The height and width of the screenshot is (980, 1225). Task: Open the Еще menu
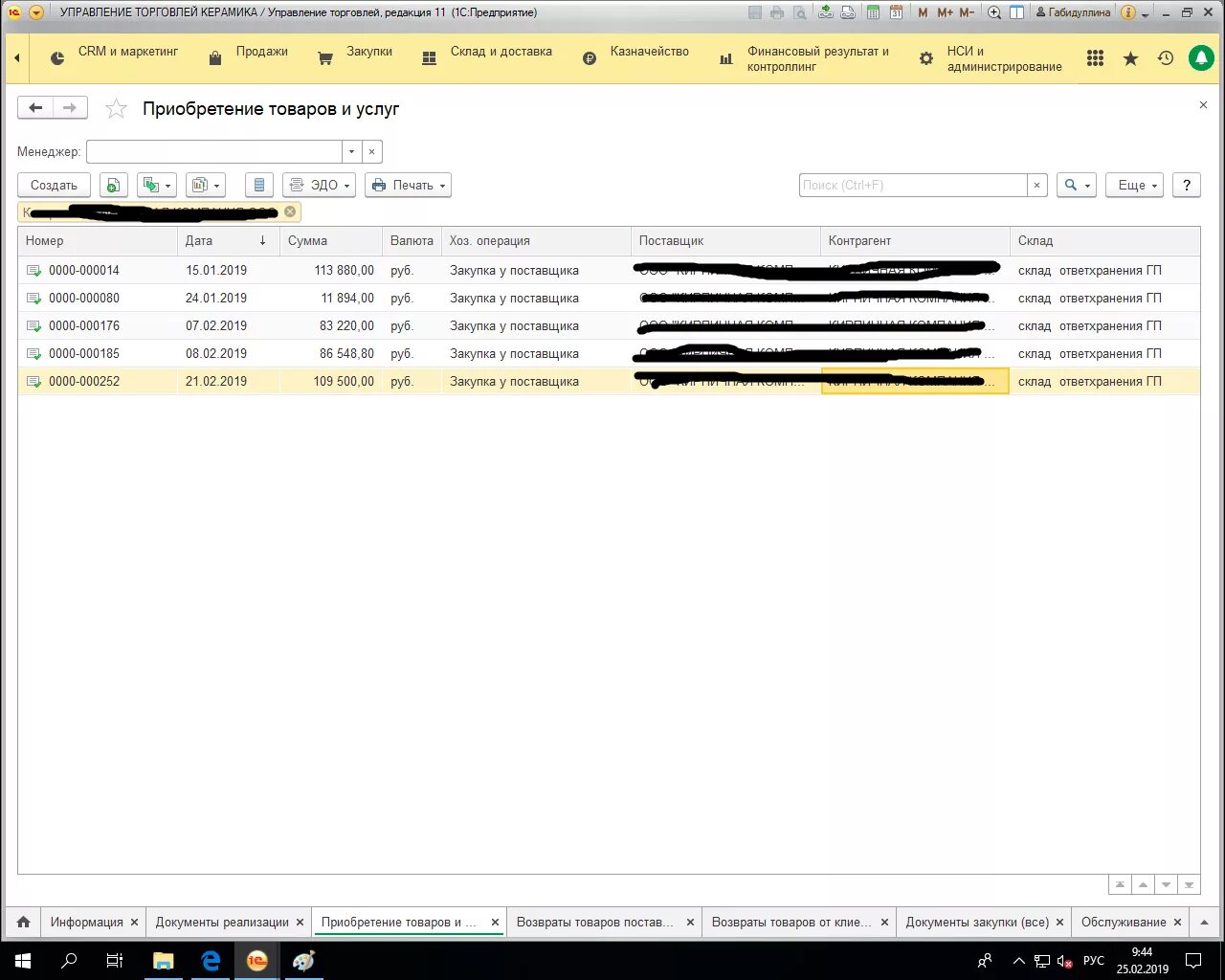[x=1134, y=185]
